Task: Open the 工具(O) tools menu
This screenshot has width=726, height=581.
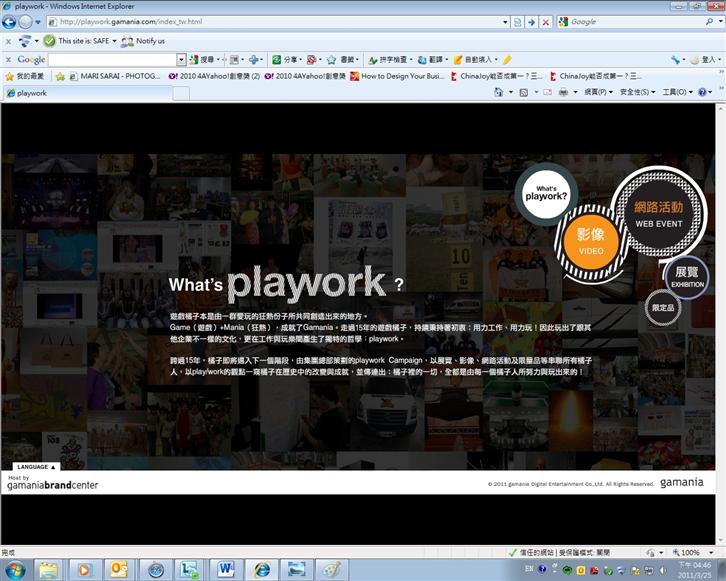Action: [x=677, y=92]
